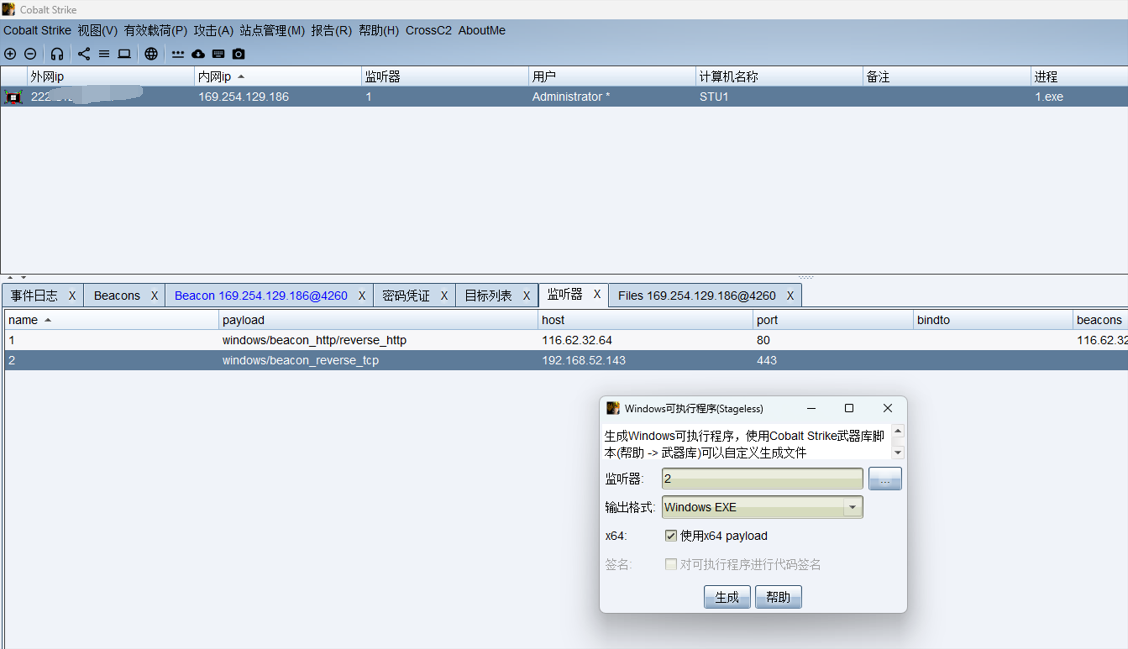The image size is (1128, 649).
Task: Open the 攻击(A) menu
Action: click(x=211, y=30)
